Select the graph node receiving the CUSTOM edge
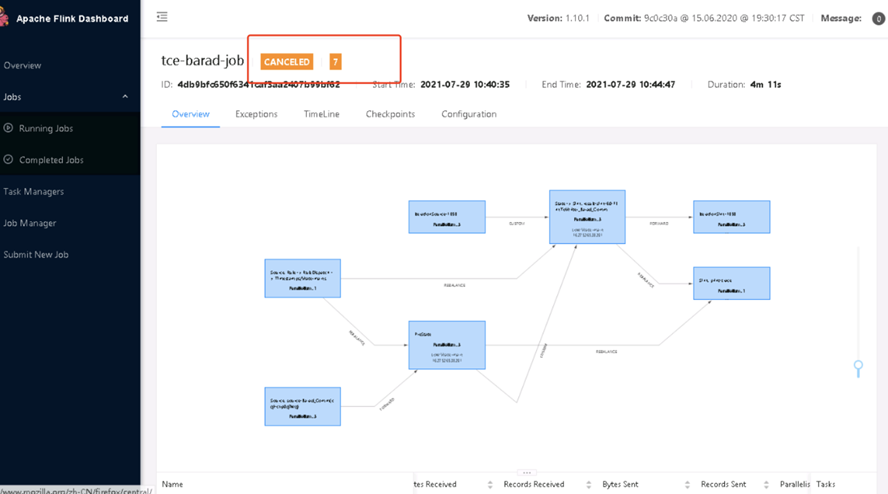This screenshot has height=494, width=888. 587,217
